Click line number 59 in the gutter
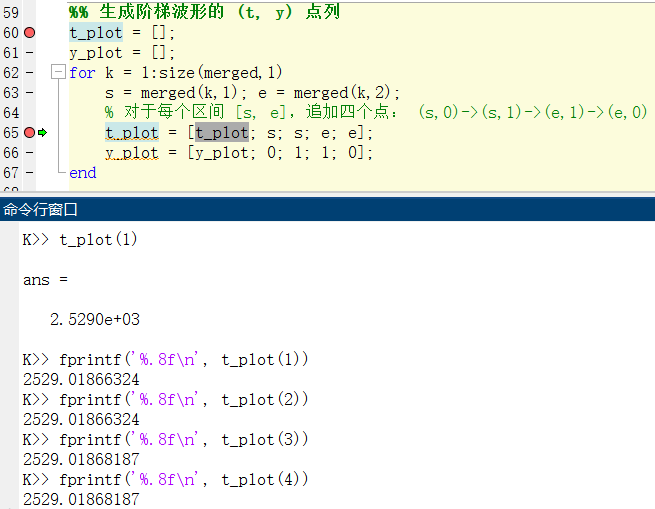Screen dimensions: 655x509 [11, 13]
